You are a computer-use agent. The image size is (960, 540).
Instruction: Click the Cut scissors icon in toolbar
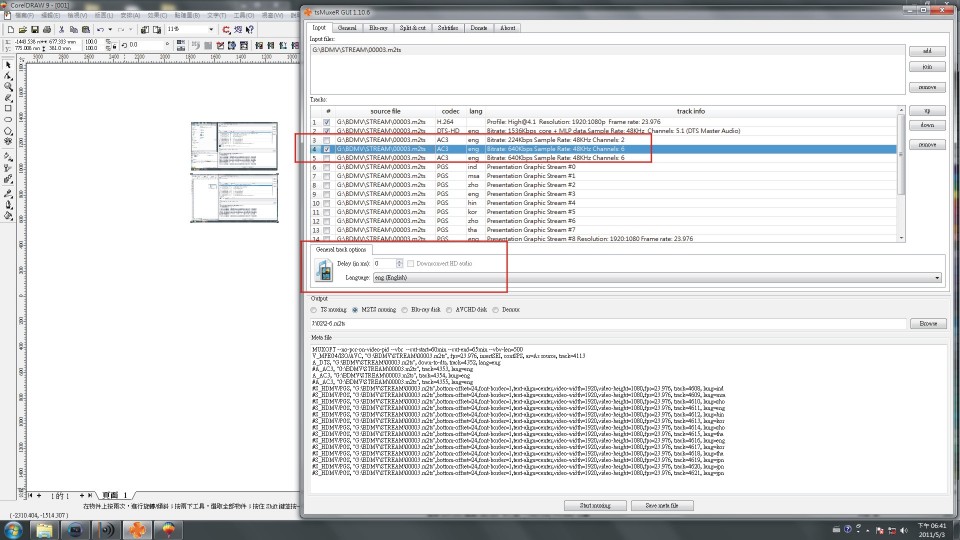point(60,30)
